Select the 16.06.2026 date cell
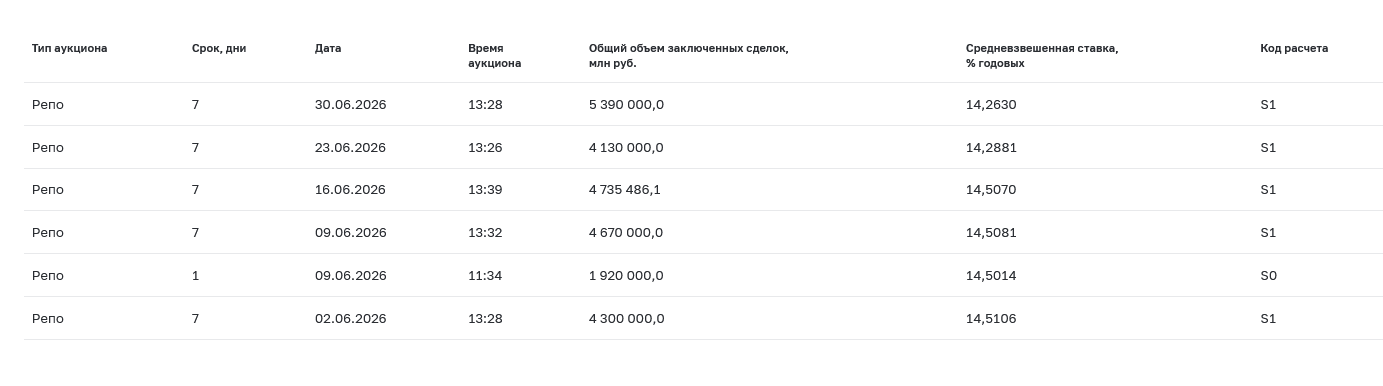Image resolution: width=1383 pixels, height=386 pixels. coord(350,189)
